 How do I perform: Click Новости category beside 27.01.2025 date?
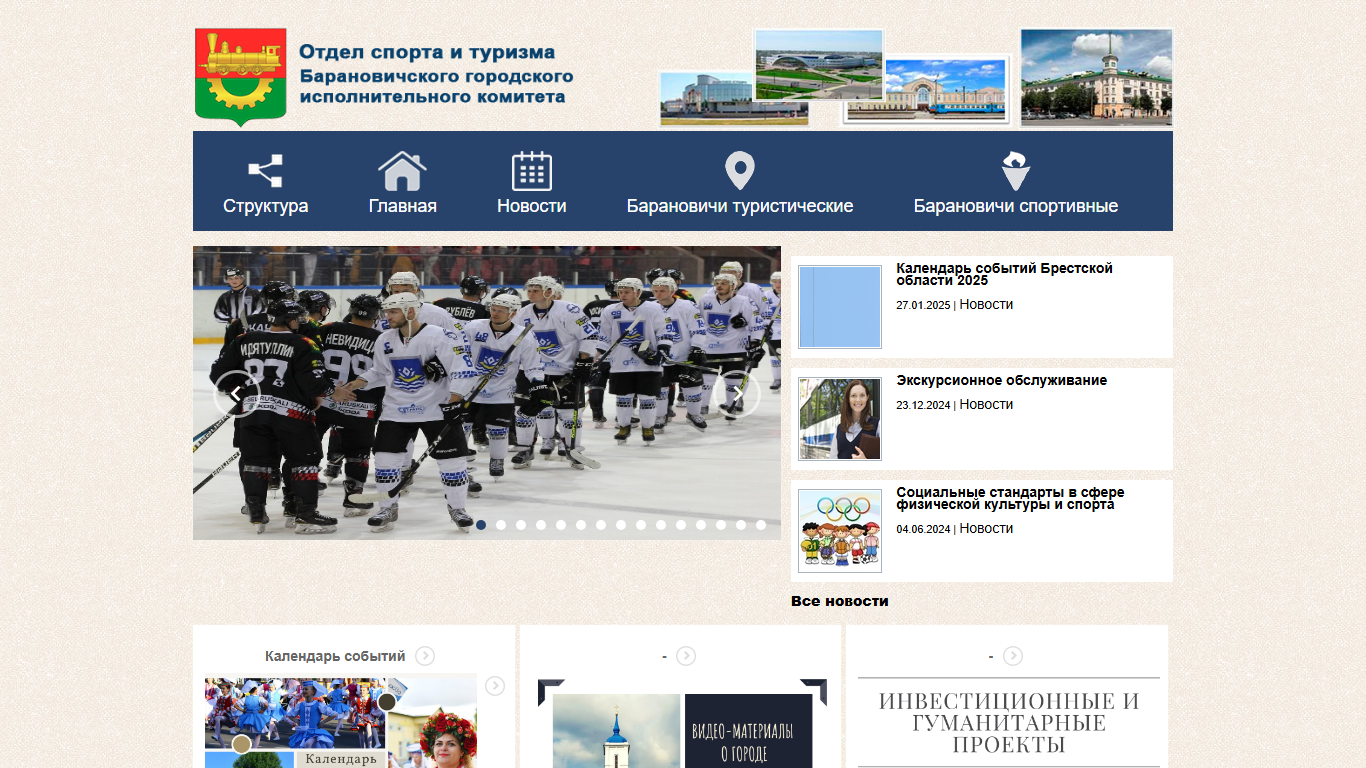pos(986,305)
